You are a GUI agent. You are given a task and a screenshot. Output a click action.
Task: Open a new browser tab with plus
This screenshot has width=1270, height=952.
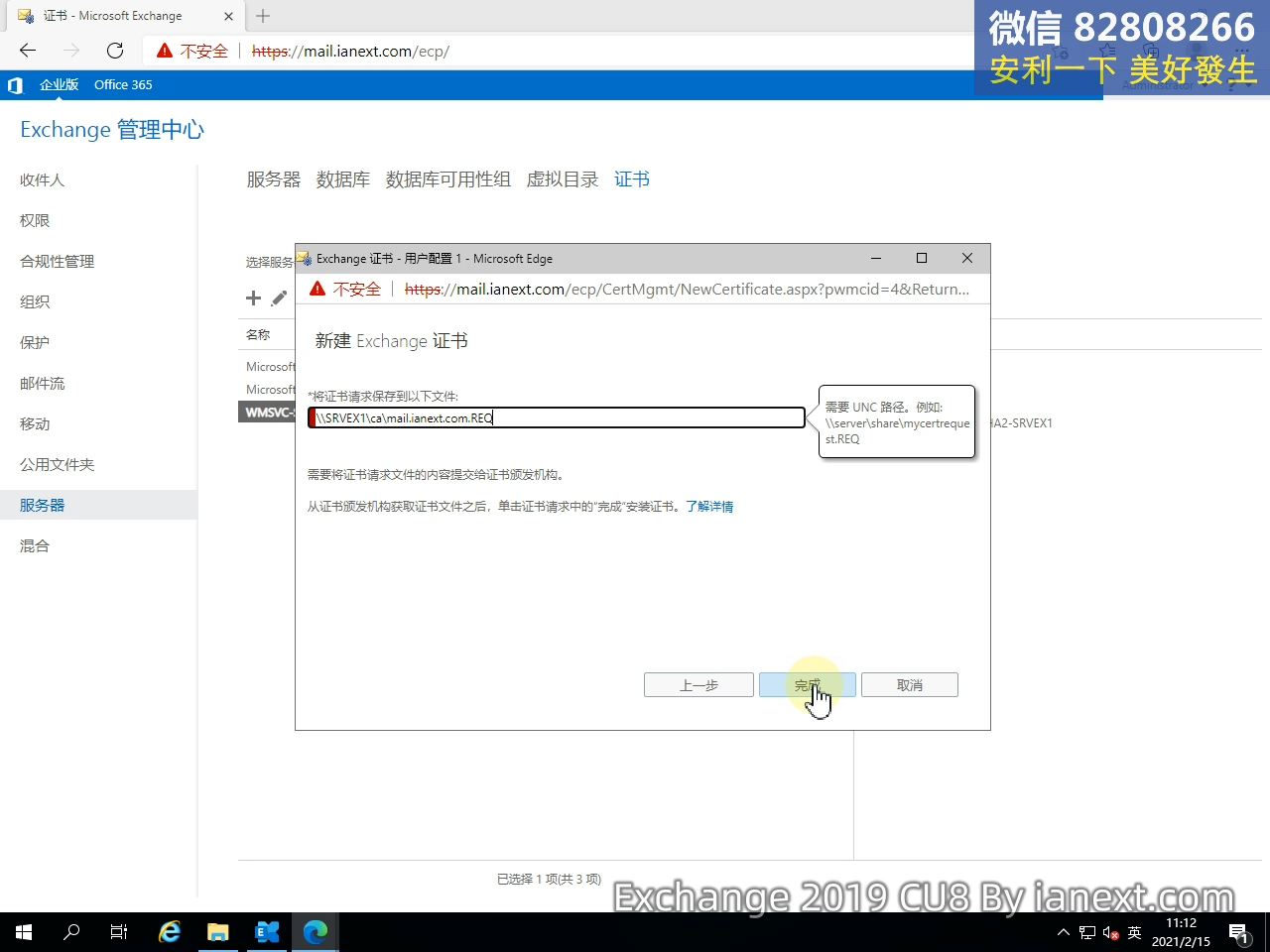[263, 16]
